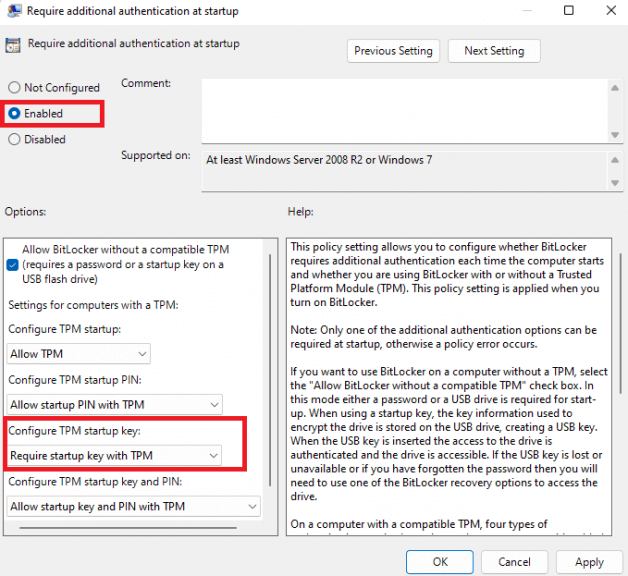Viewport: 628px width, 576px height.
Task: Click the Cancel button
Action: [x=514, y=562]
